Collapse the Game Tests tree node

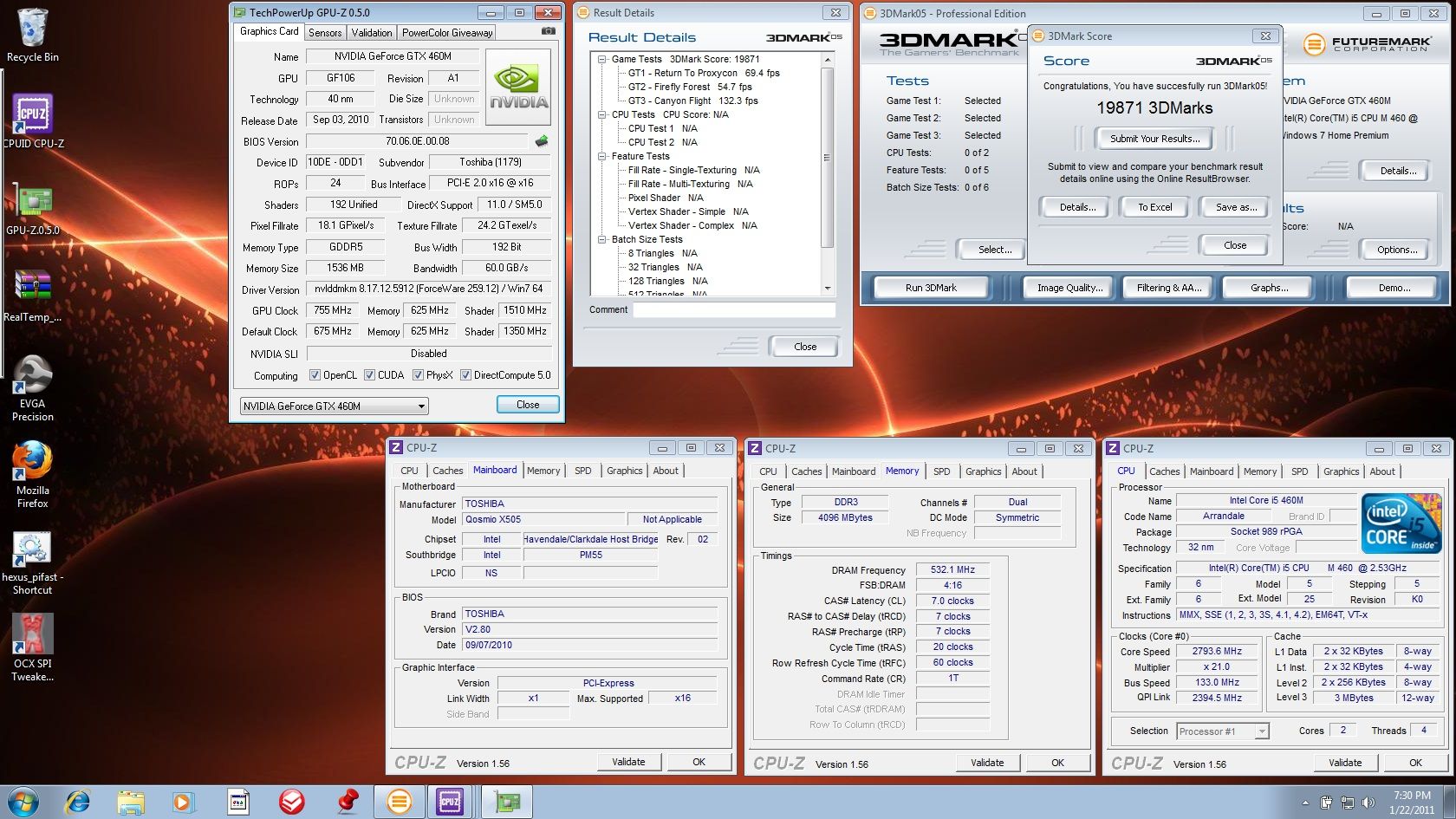602,59
